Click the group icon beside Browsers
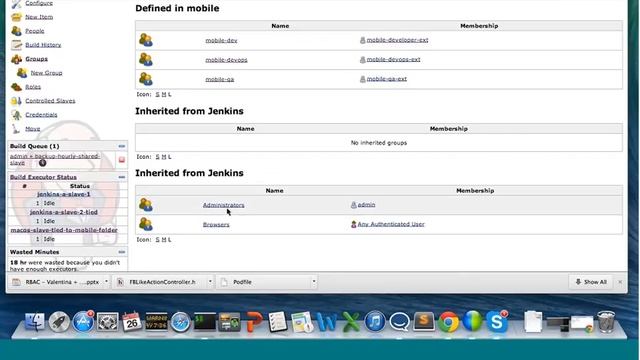The height and width of the screenshot is (360, 640). click(x=146, y=224)
